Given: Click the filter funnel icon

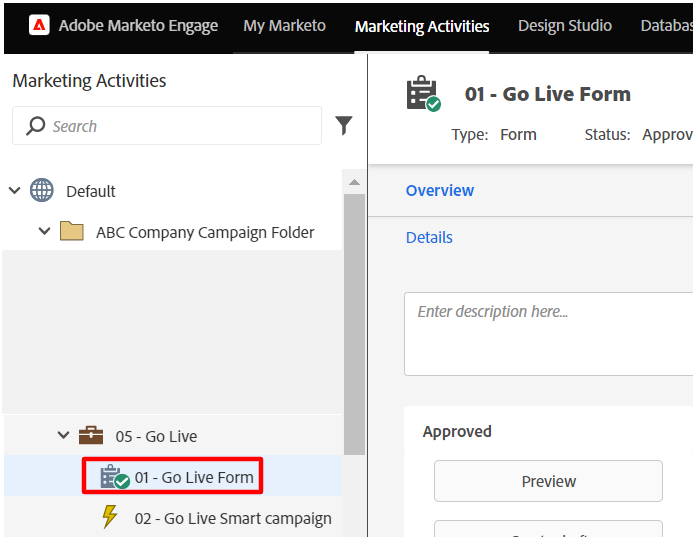Looking at the screenshot, I should [x=343, y=125].
